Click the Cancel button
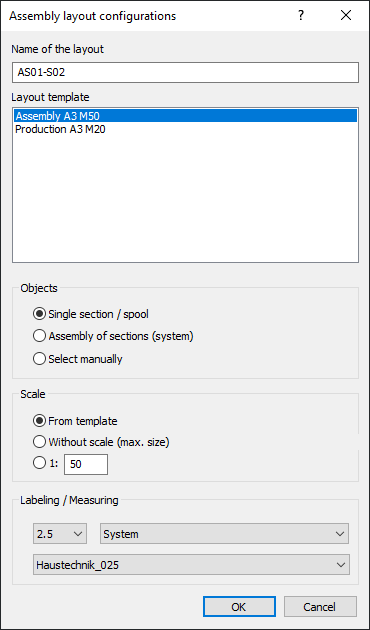Viewport: 370px width, 630px height. coord(320,607)
